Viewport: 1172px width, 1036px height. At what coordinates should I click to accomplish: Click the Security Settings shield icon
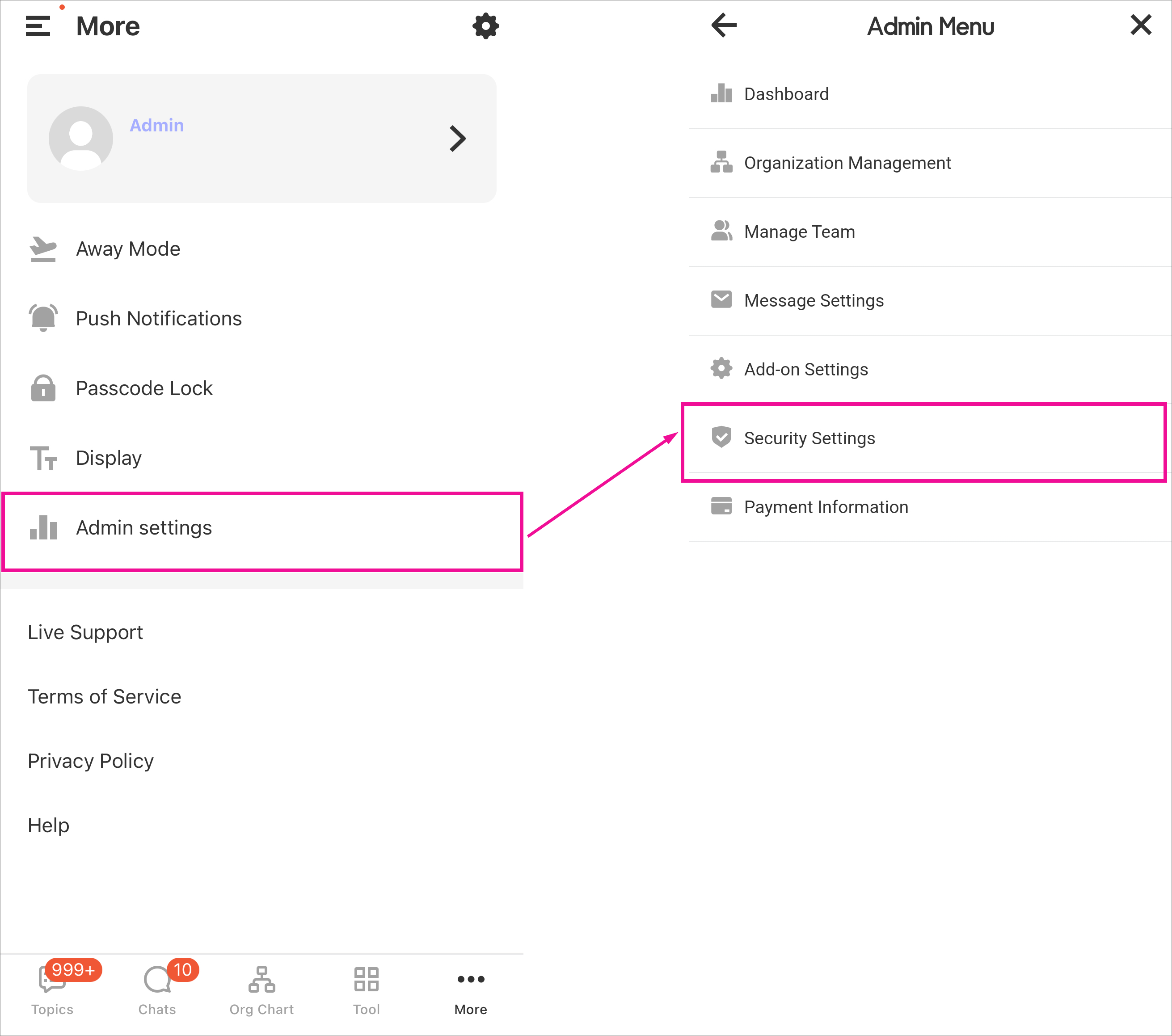[x=721, y=437]
